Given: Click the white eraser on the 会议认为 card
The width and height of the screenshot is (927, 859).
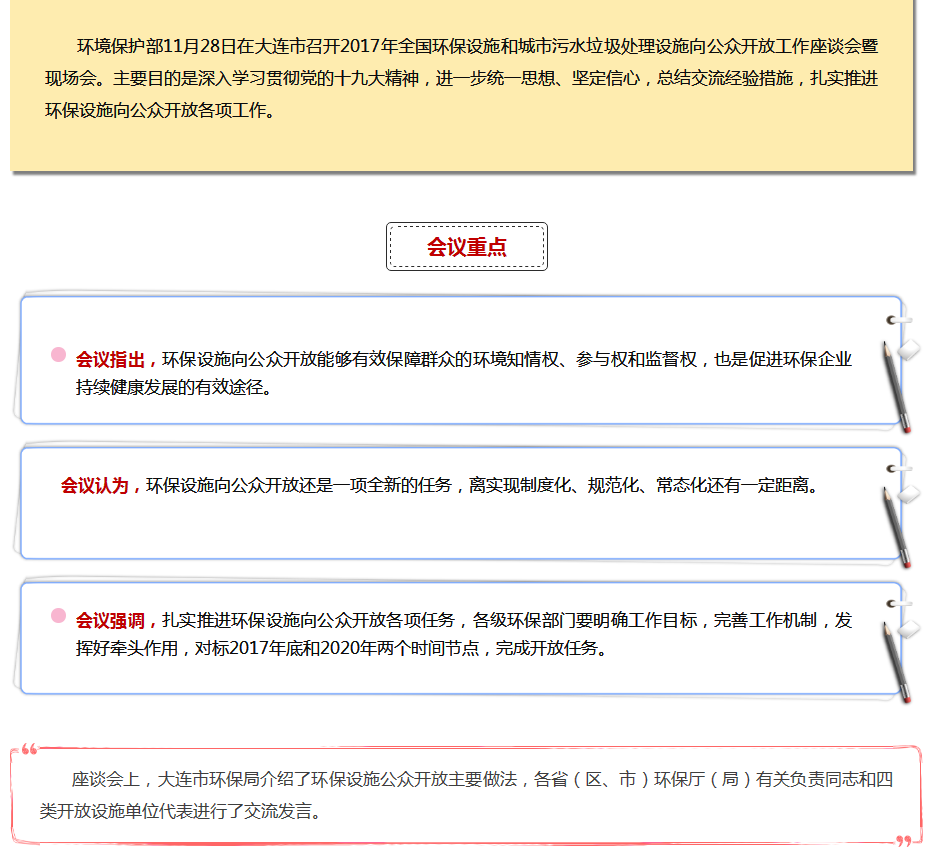Looking at the screenshot, I should pos(909,494).
